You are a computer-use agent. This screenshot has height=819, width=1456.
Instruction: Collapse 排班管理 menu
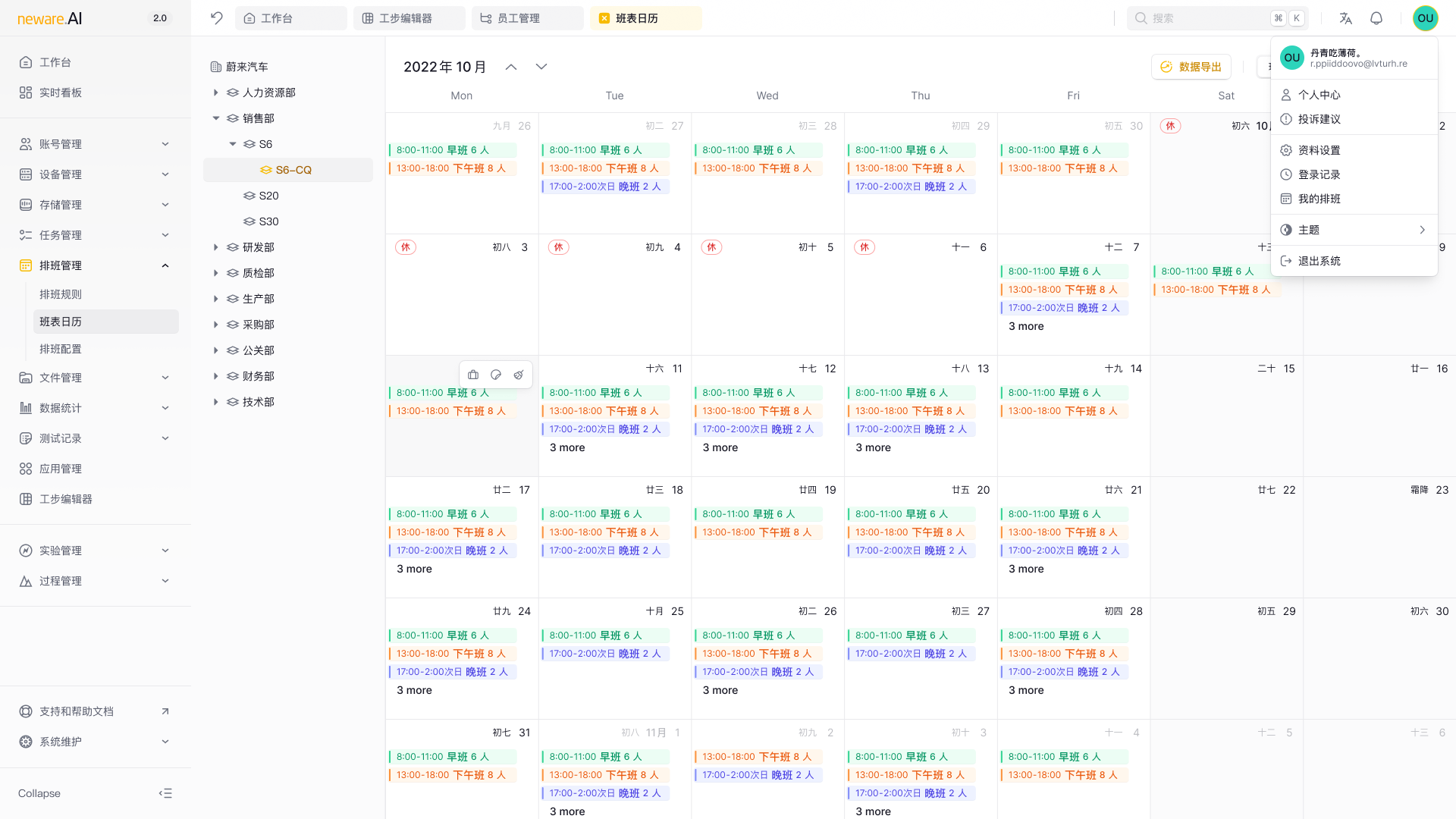(x=96, y=265)
